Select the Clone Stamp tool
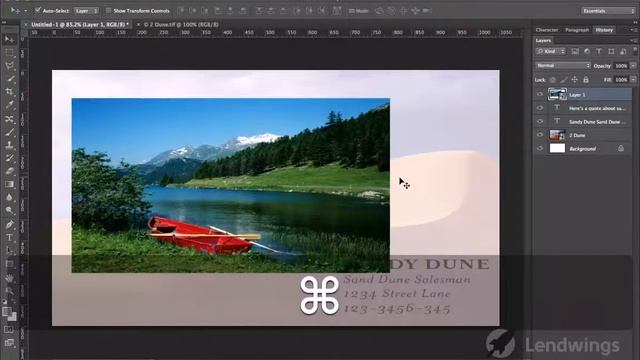The image size is (640, 360). [x=9, y=145]
